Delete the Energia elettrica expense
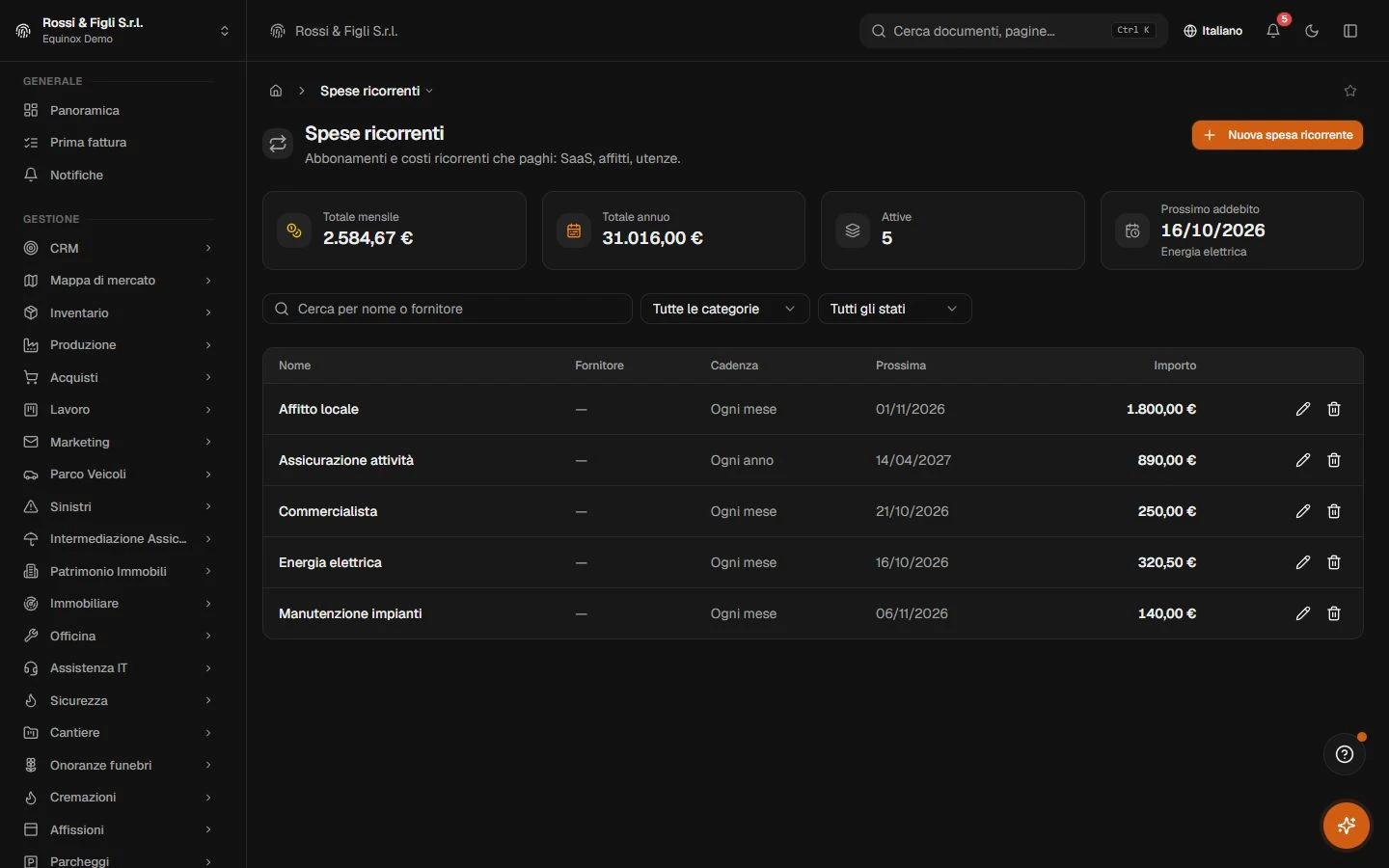This screenshot has height=868, width=1389. click(1334, 562)
